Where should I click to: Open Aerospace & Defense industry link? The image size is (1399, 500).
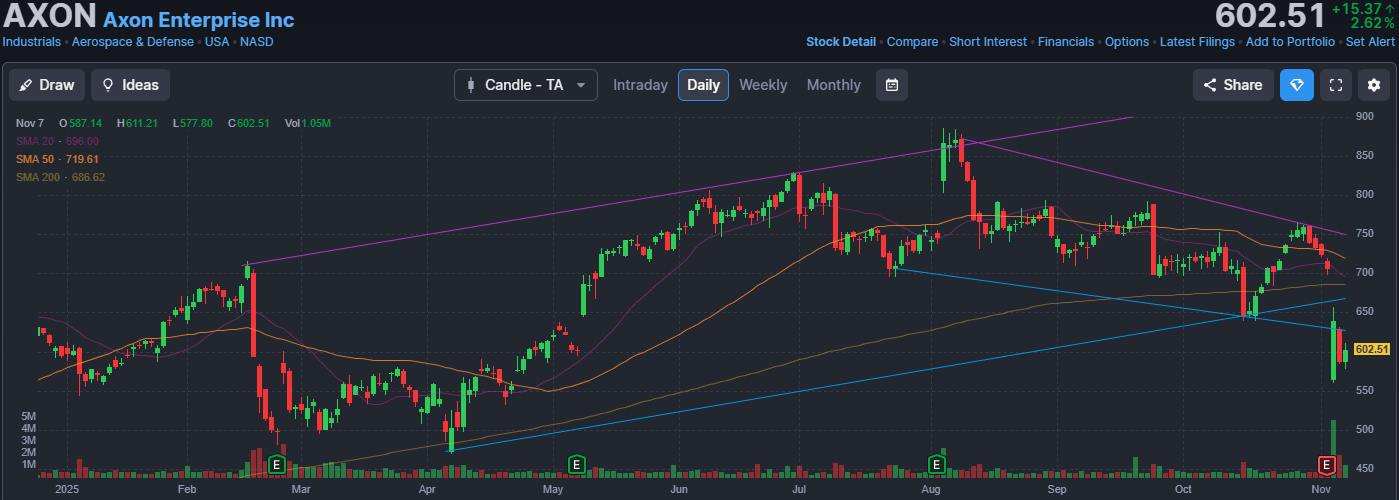point(133,42)
